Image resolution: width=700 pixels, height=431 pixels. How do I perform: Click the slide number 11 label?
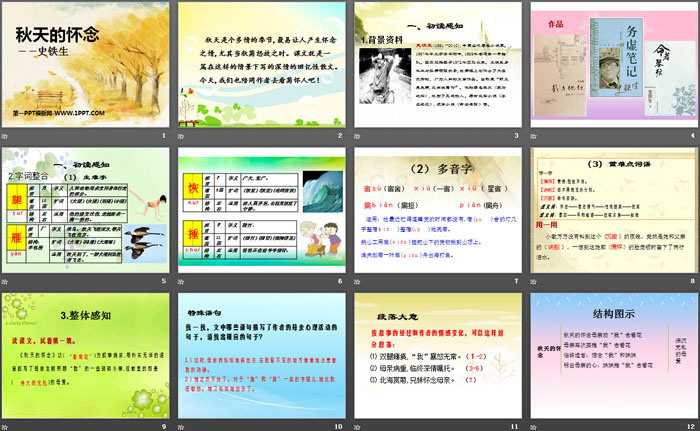(515, 427)
